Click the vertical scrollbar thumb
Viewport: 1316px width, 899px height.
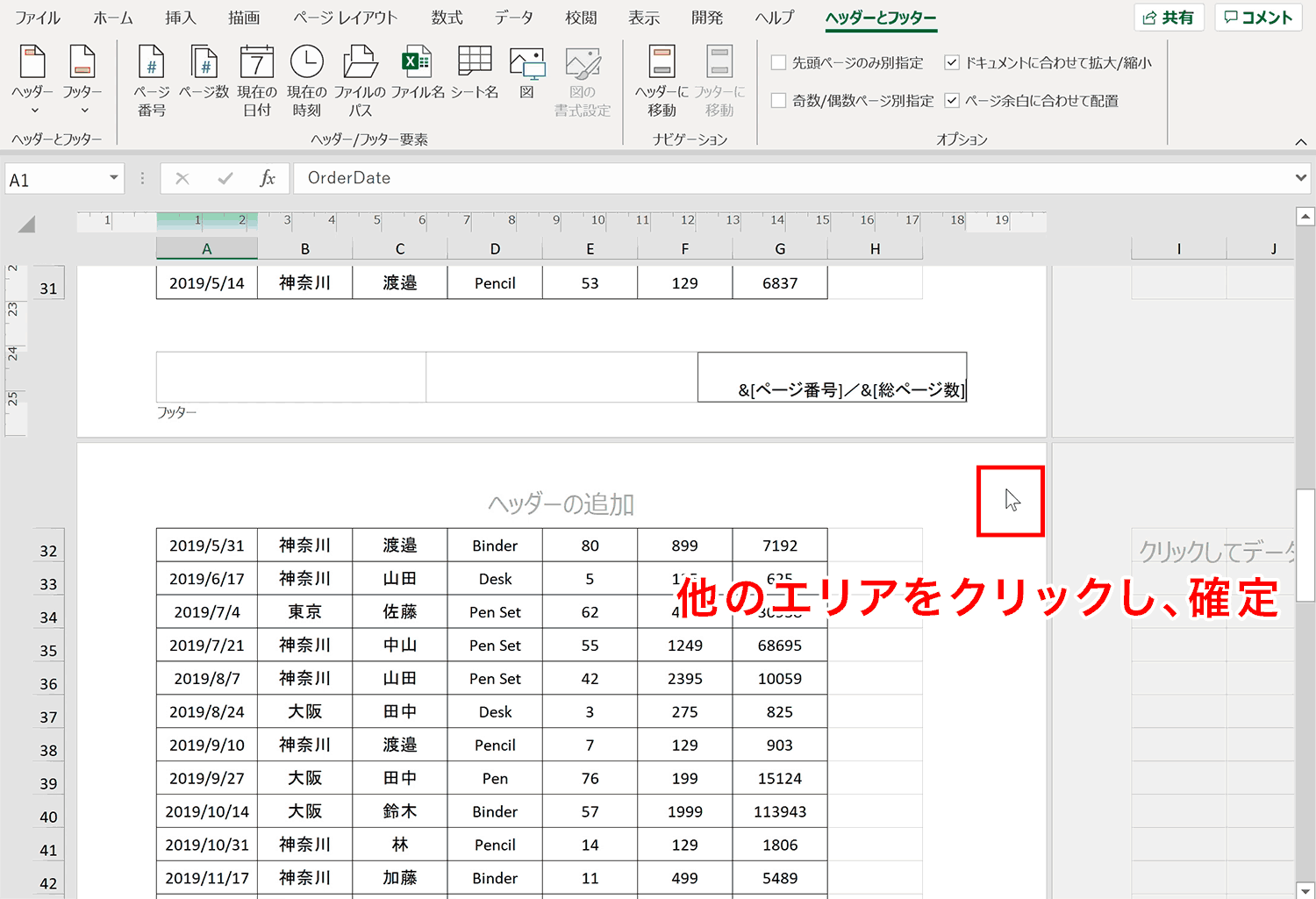tap(1305, 546)
